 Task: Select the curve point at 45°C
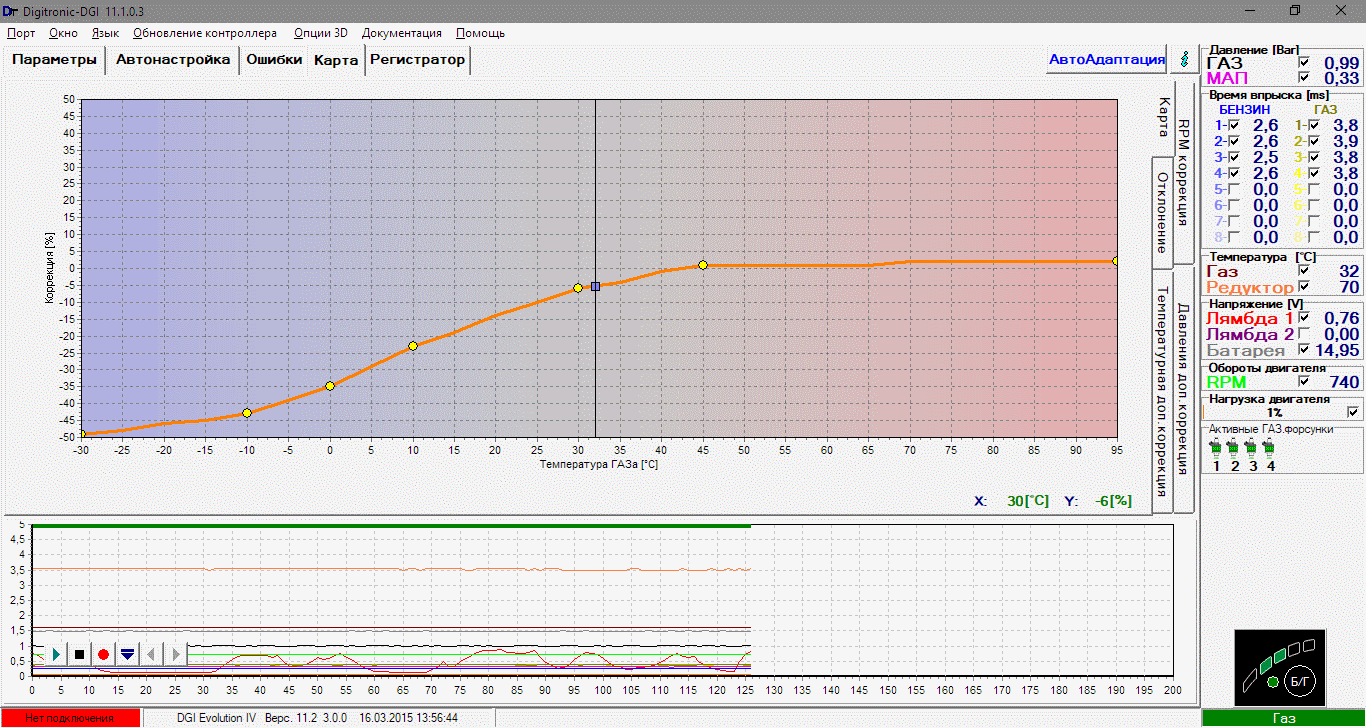tap(703, 265)
